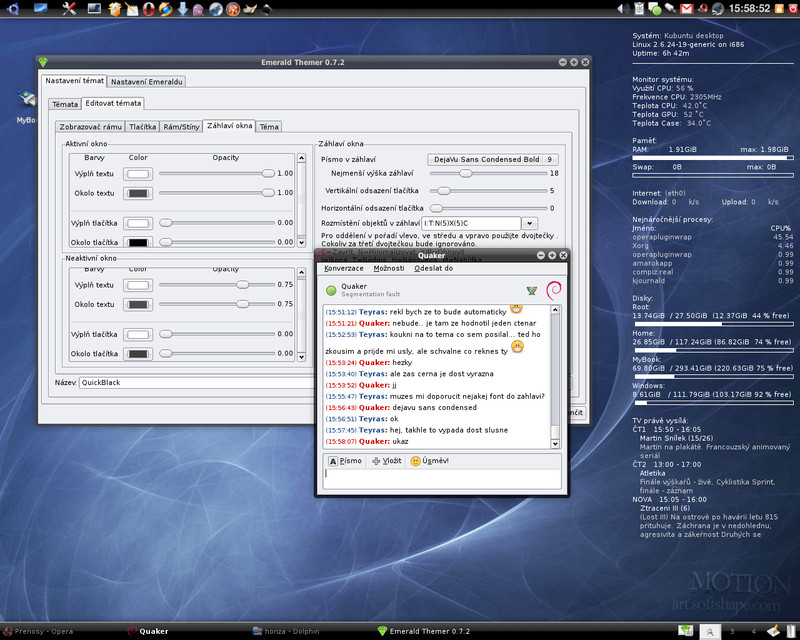Click the Rozmístění objektů v záhlaví text field
Image resolution: width=800 pixels, height=640 pixels.
pyautogui.click(x=471, y=224)
